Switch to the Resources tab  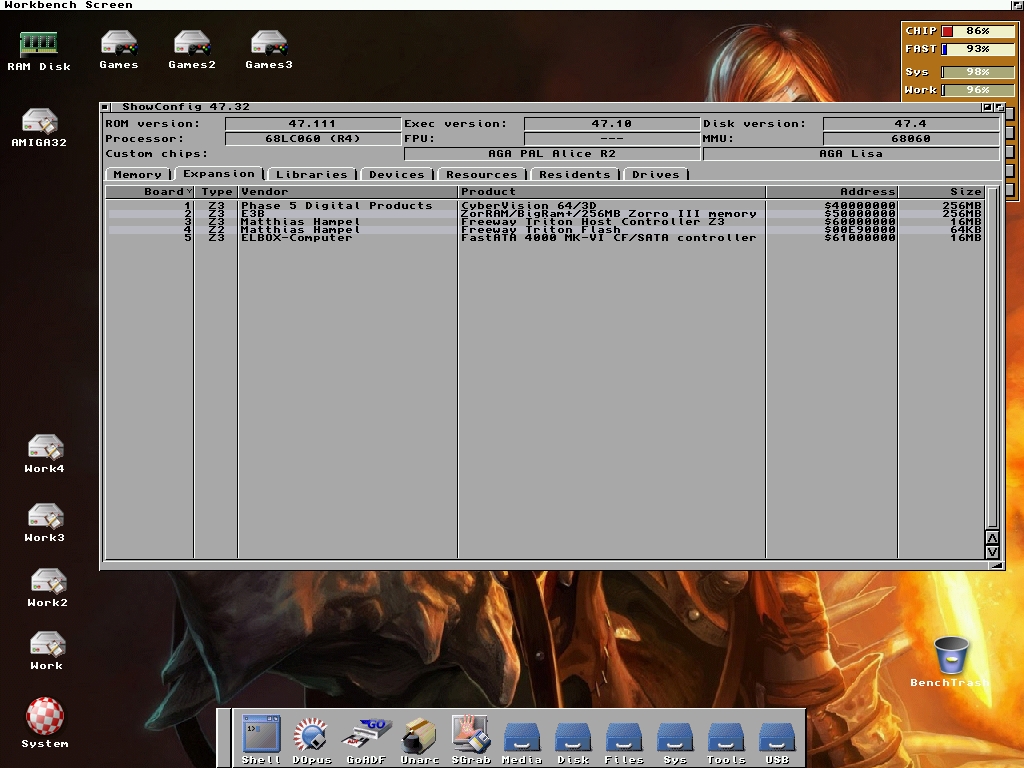pyautogui.click(x=481, y=174)
